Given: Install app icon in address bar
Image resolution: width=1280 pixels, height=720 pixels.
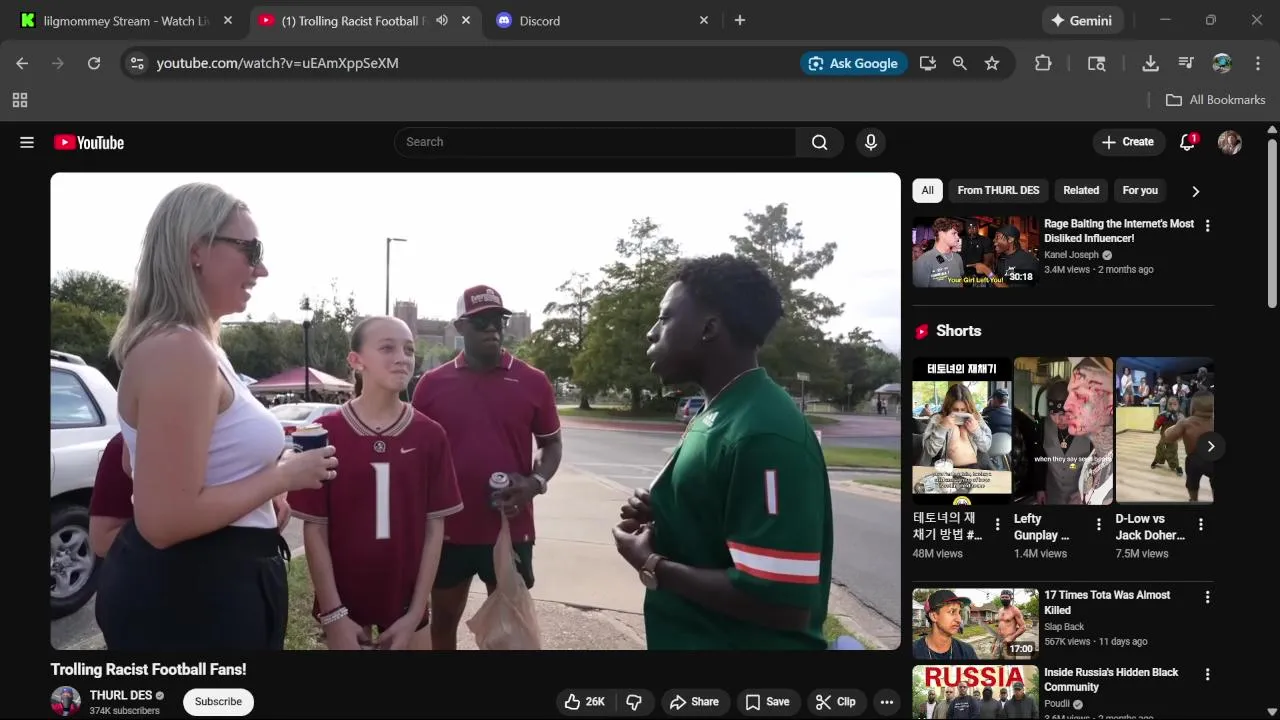Looking at the screenshot, I should 928,63.
